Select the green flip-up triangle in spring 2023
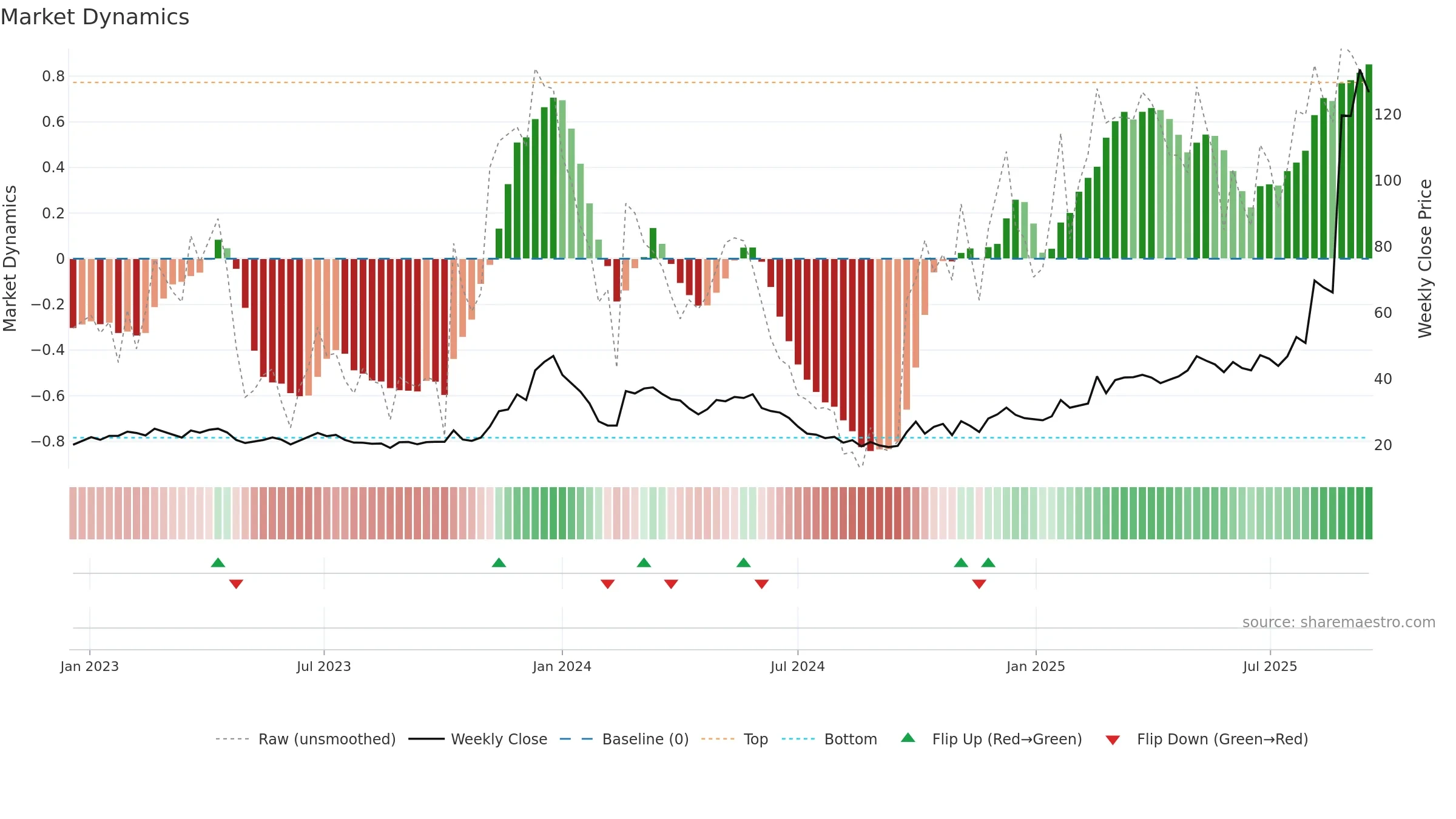The image size is (1456, 819). click(x=218, y=562)
